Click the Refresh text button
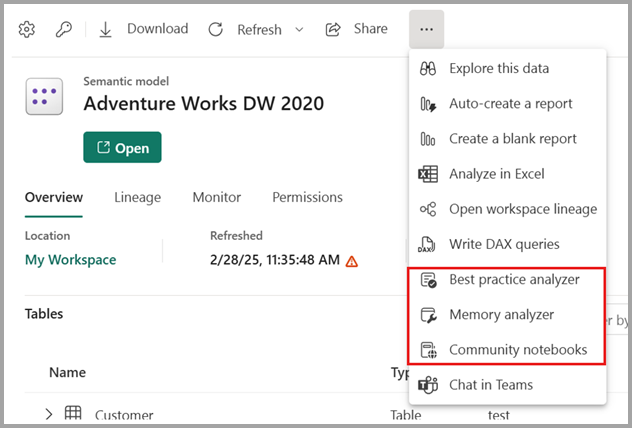Screen dimensions: 632x428 [x=259, y=29]
